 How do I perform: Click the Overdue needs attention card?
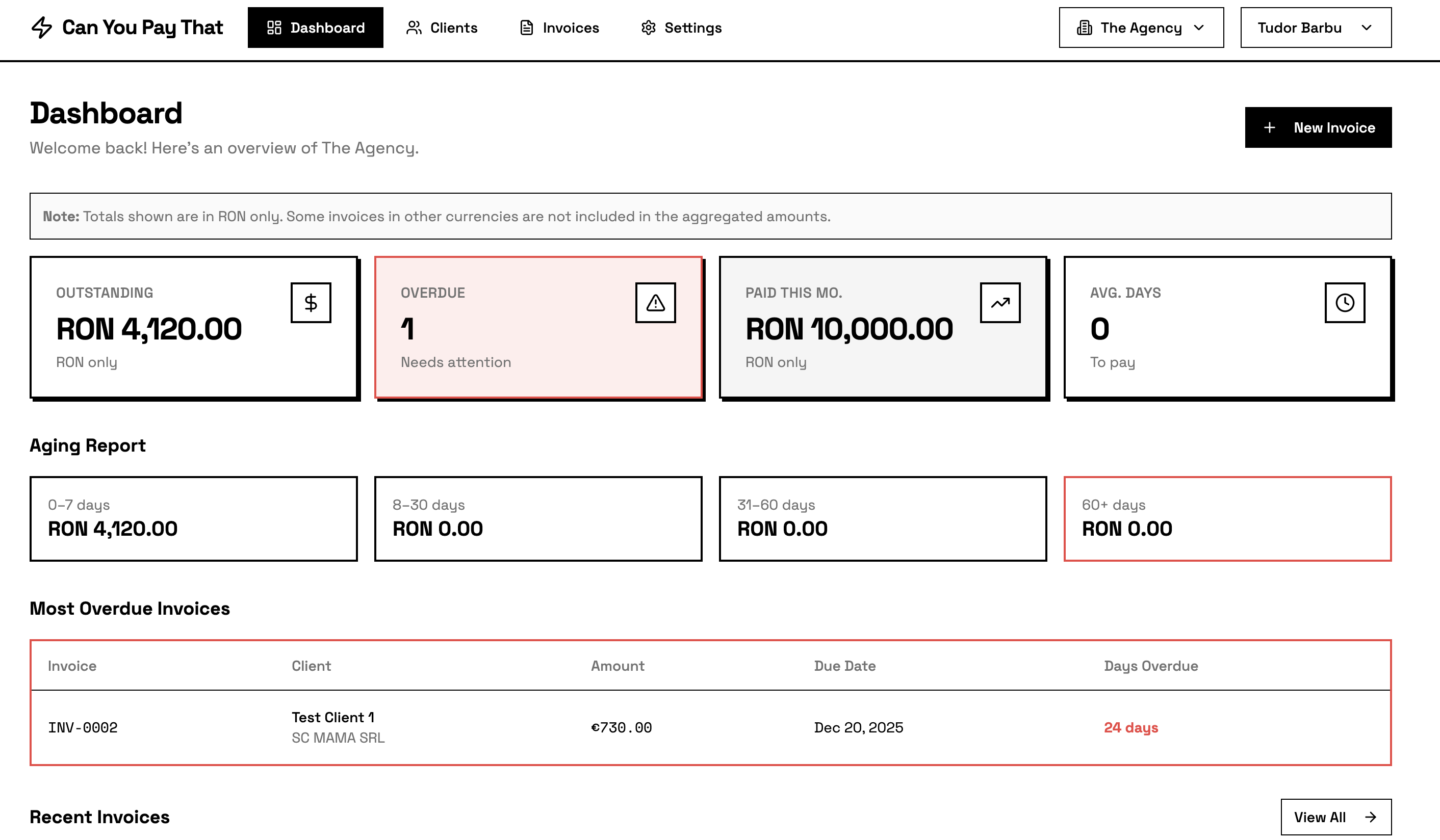[x=539, y=328]
